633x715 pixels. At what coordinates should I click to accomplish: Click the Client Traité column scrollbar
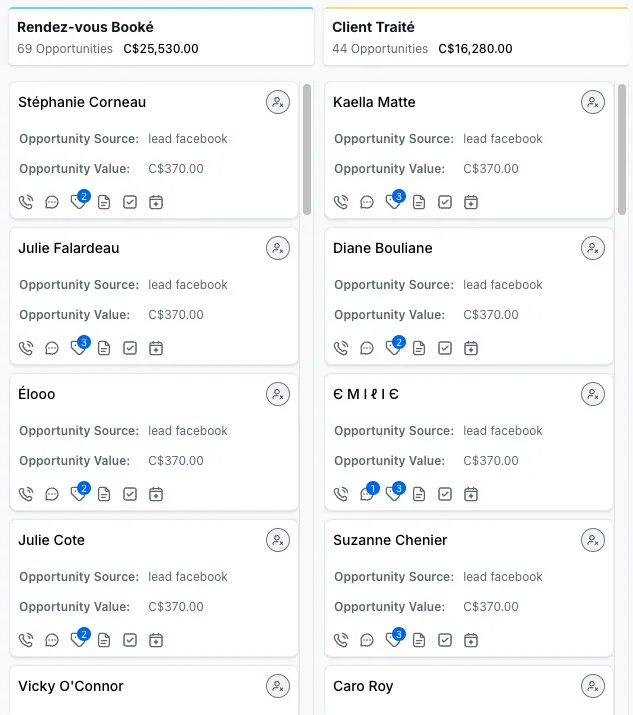622,150
